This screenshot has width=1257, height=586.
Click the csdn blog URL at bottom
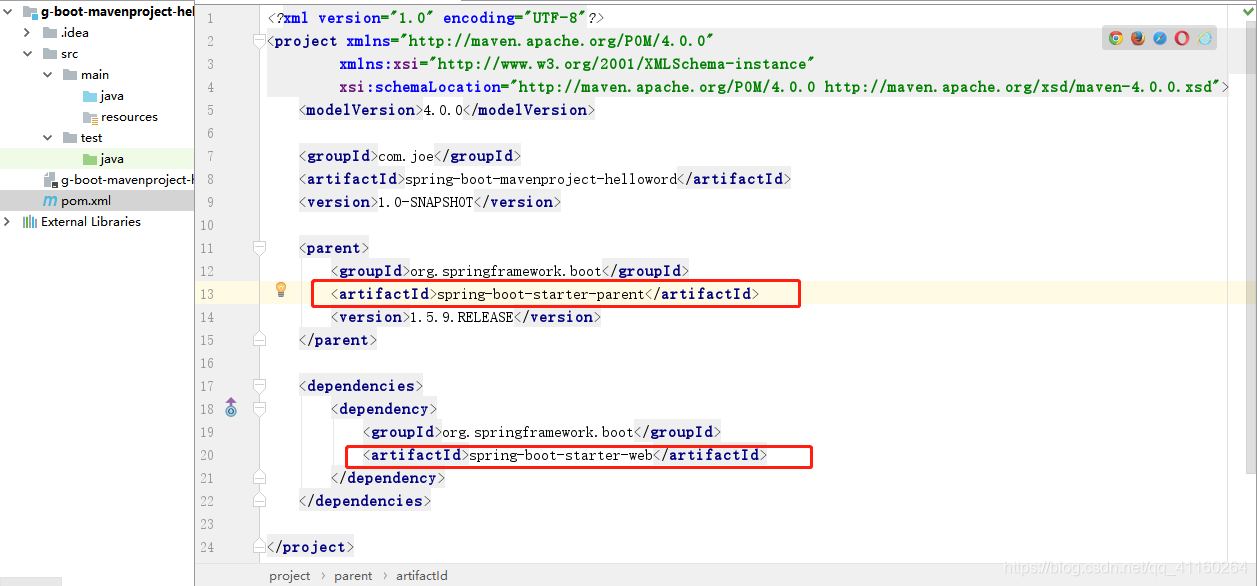(x=1126, y=567)
